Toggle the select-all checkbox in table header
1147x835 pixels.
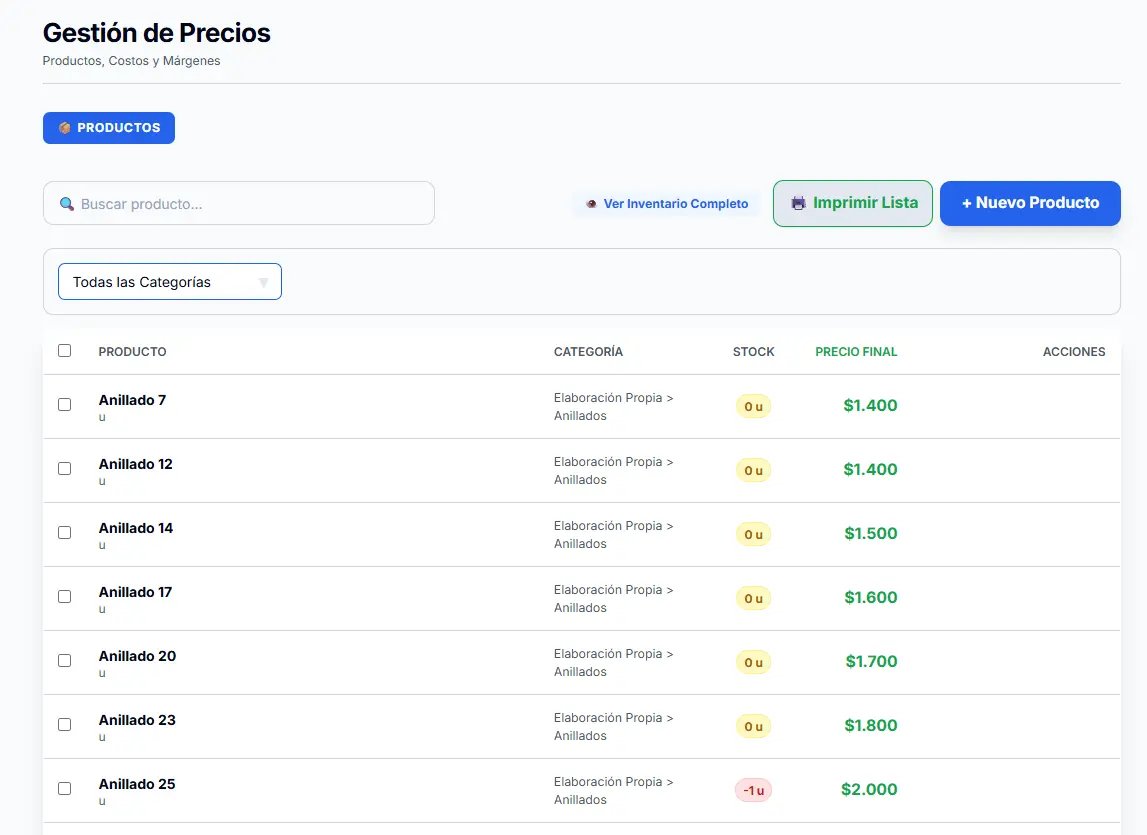click(x=64, y=351)
